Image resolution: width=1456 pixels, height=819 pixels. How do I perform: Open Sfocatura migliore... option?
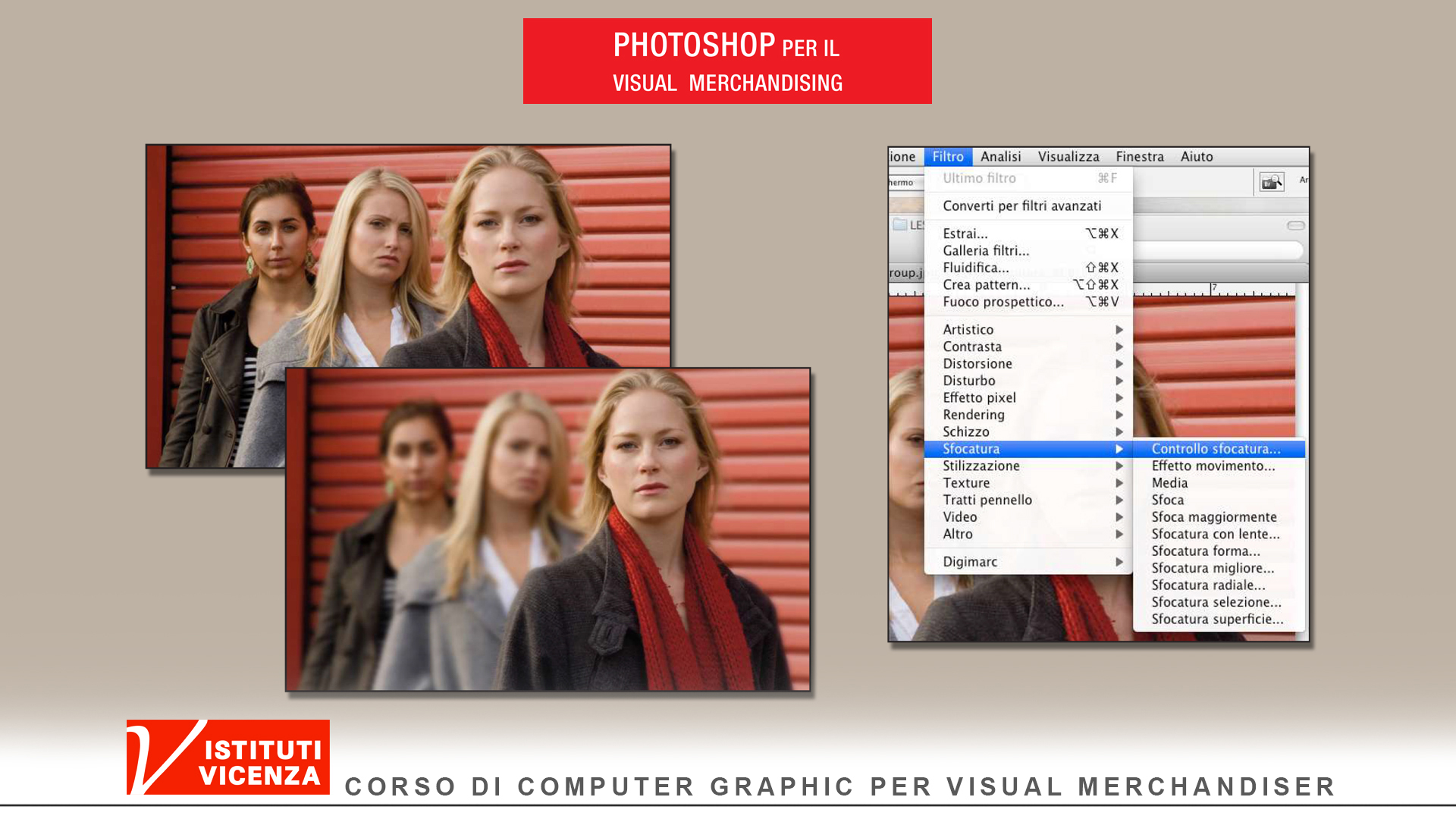(1219, 569)
